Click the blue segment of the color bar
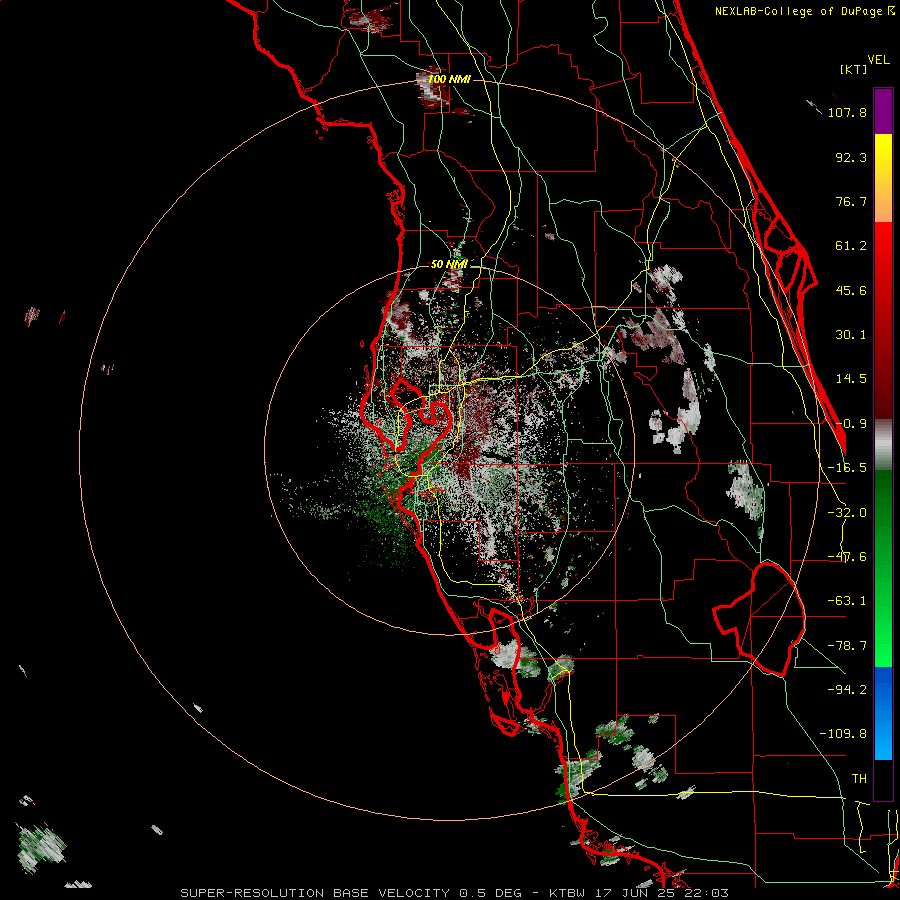This screenshot has width=900, height=900. tap(883, 713)
